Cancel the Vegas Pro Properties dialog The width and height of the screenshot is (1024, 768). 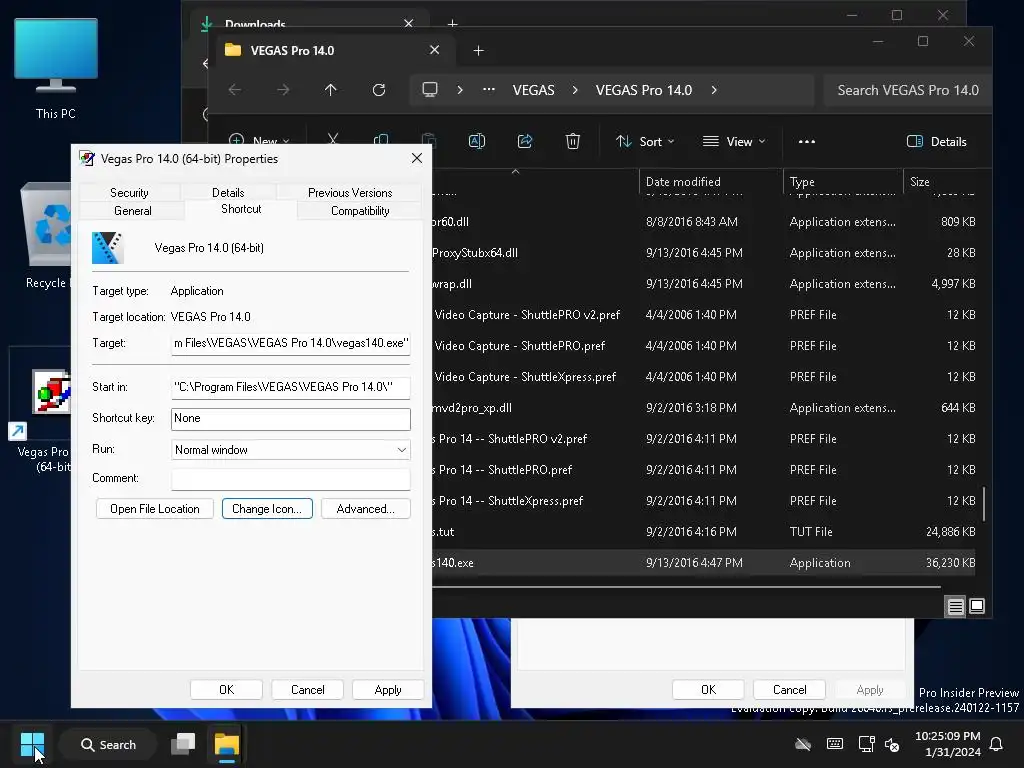[x=308, y=690]
